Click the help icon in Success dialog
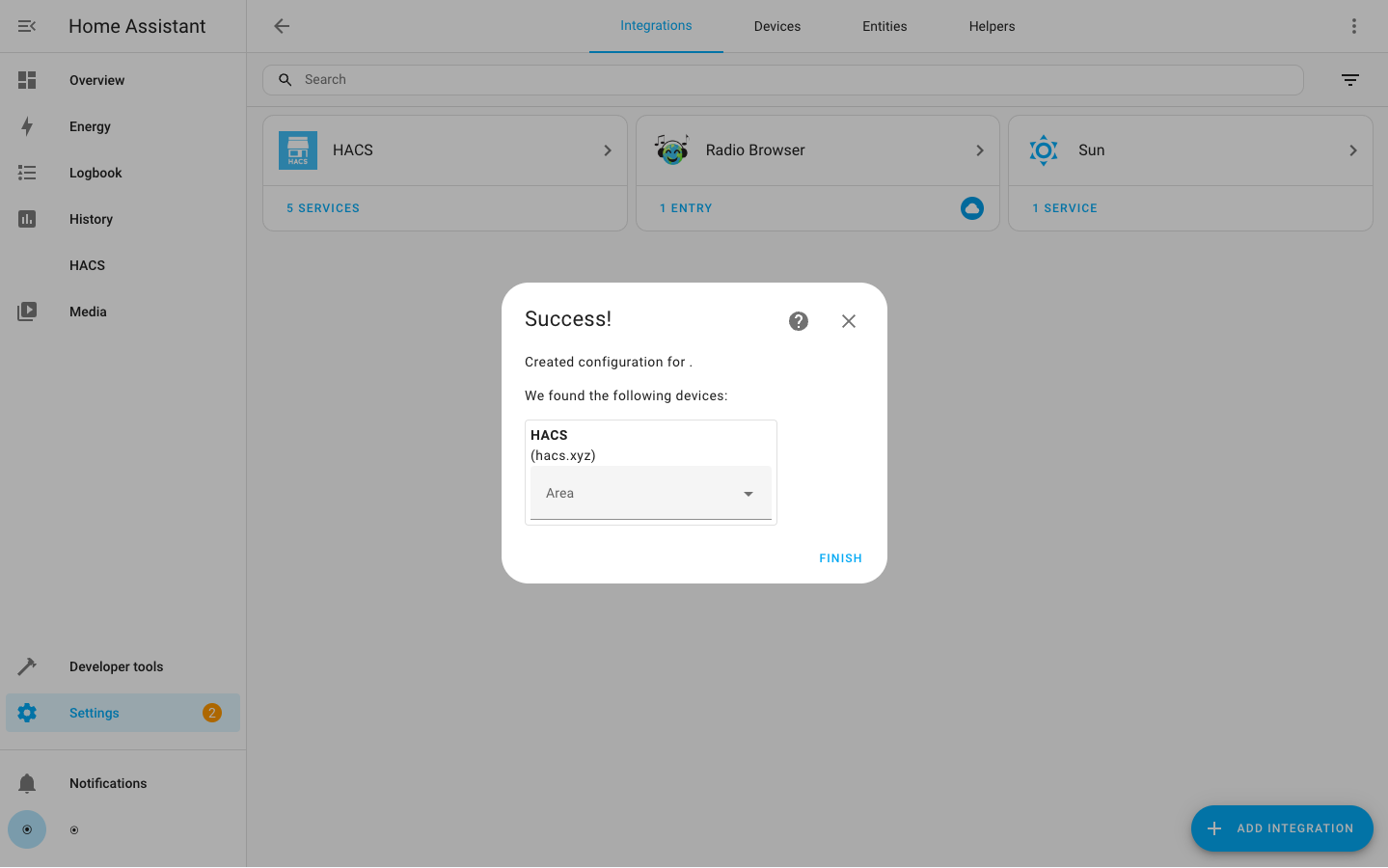Viewport: 1388px width, 868px height. click(798, 321)
